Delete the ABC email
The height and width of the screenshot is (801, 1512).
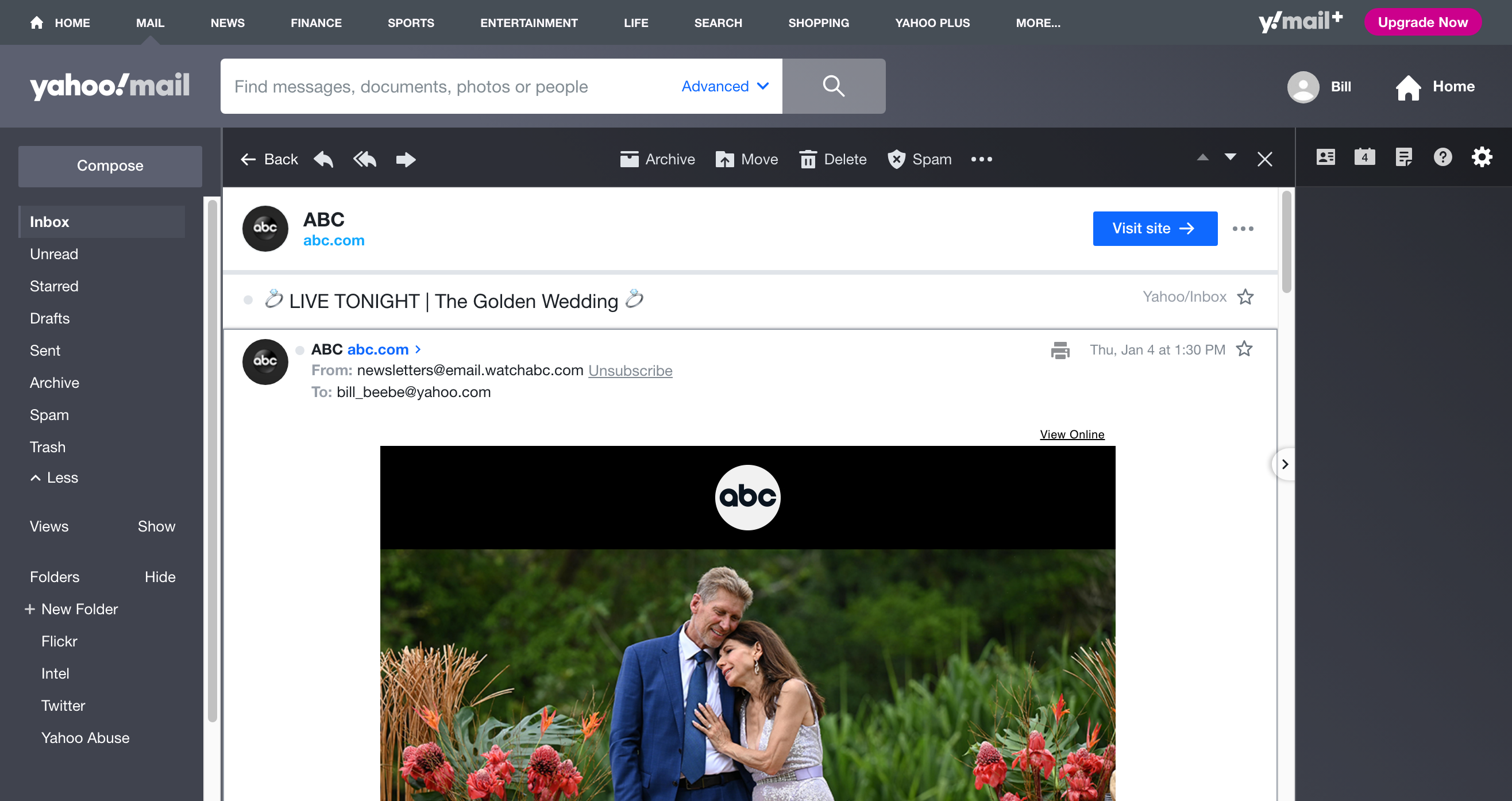tap(833, 159)
